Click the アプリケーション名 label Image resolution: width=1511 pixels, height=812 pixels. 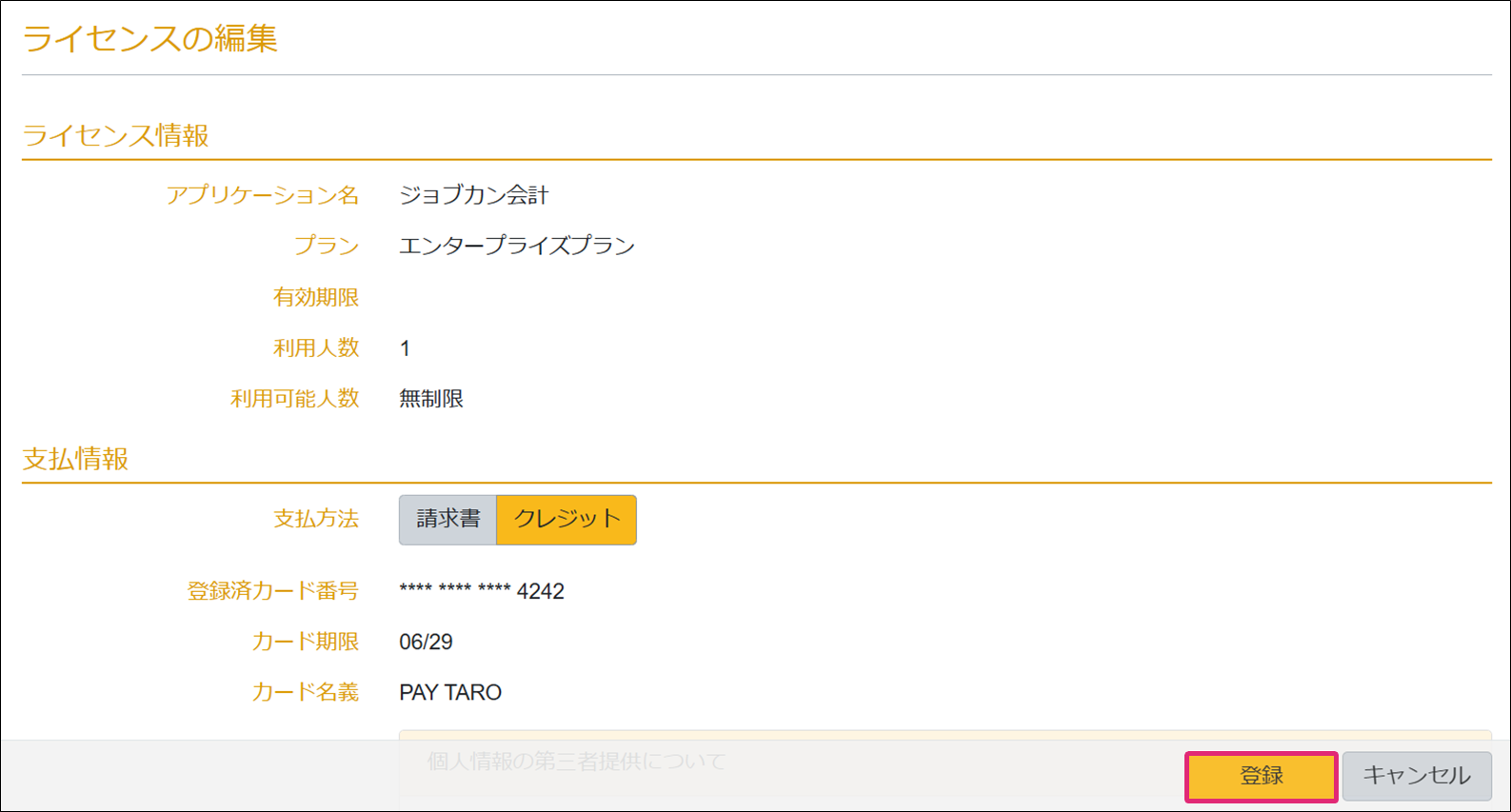[x=262, y=196]
